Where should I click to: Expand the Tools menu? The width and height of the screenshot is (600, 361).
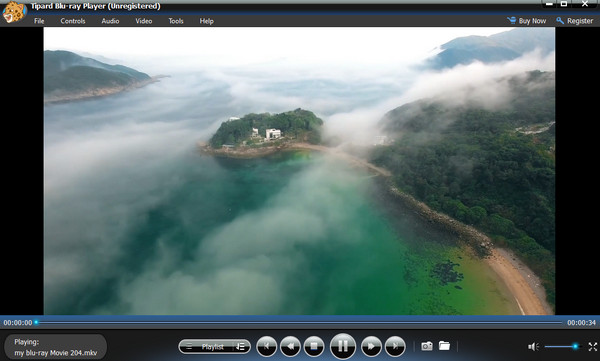click(x=176, y=21)
